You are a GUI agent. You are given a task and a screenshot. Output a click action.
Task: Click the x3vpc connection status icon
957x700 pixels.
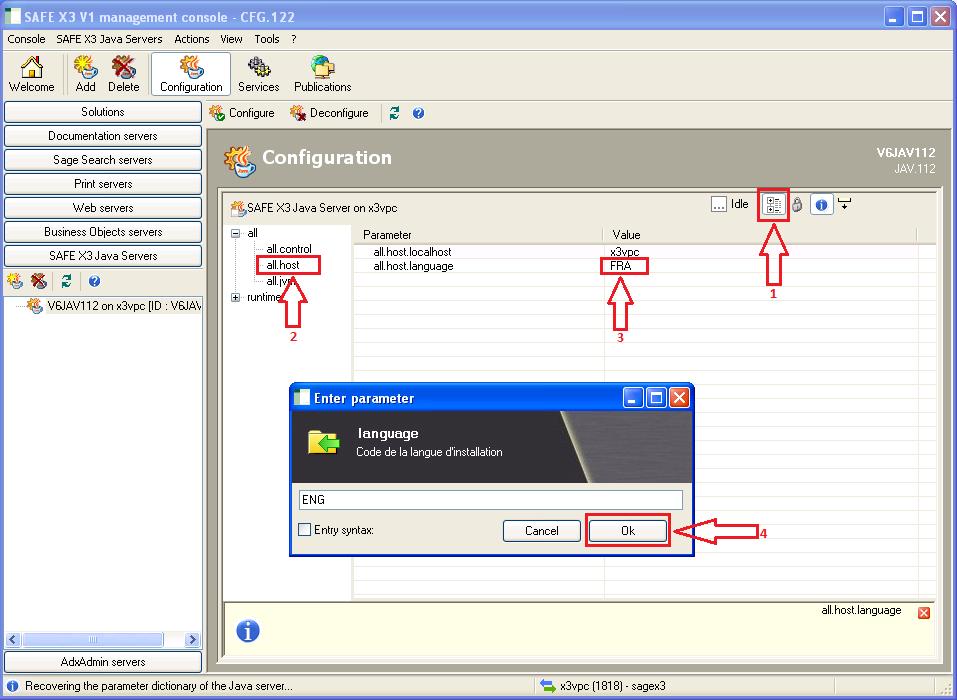coord(547,686)
